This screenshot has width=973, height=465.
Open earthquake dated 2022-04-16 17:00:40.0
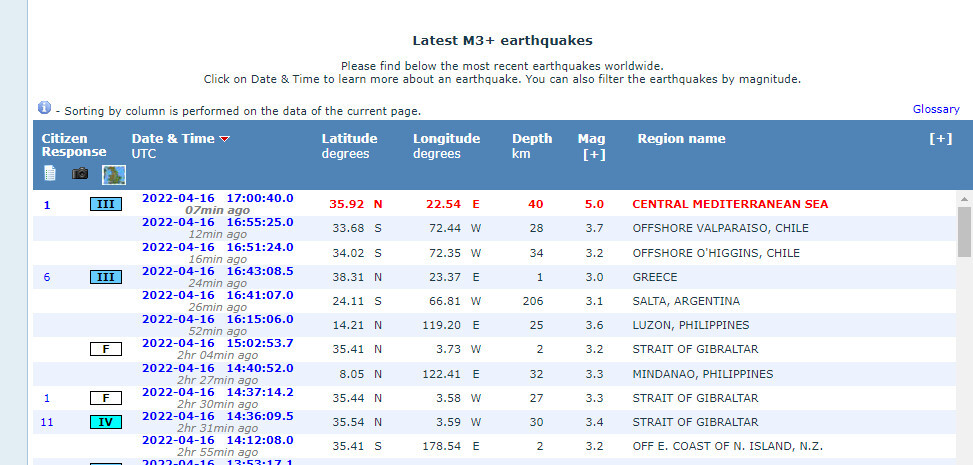click(217, 198)
